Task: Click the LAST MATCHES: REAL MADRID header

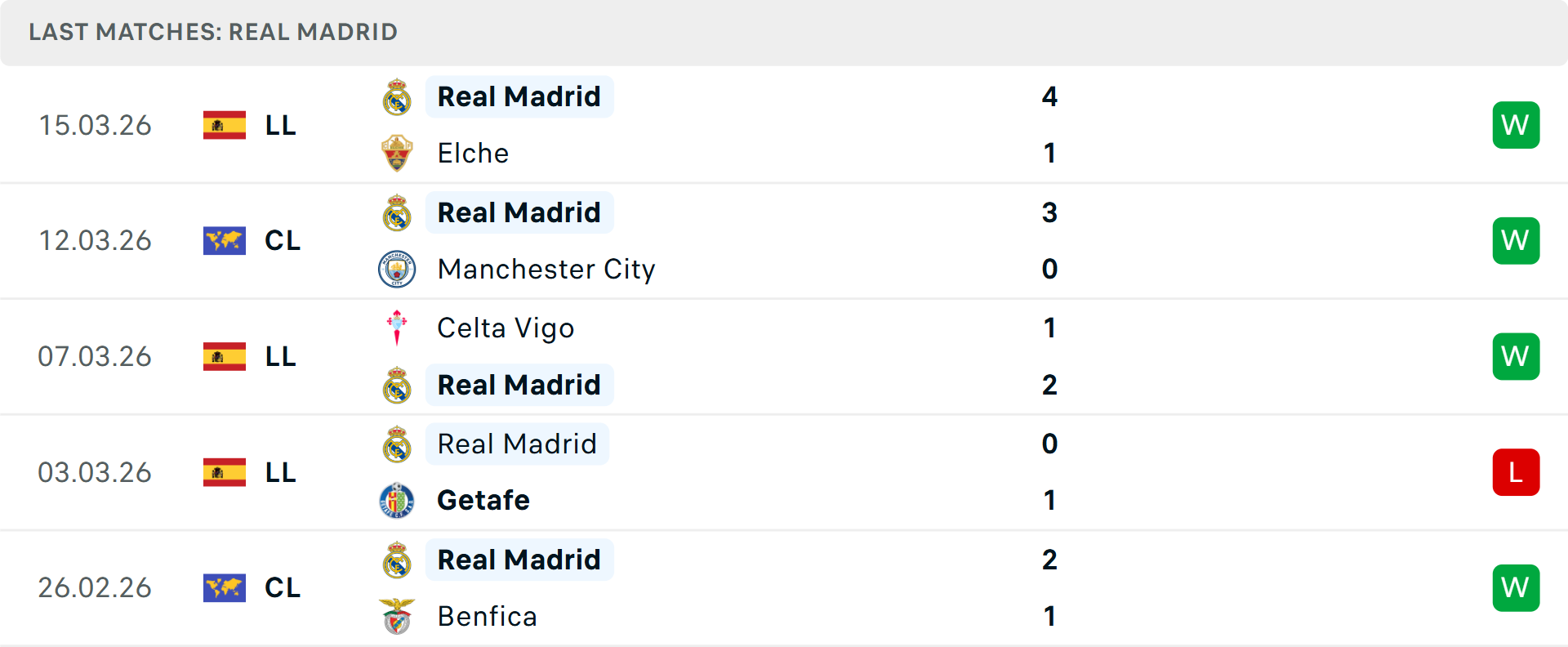Action: (212, 32)
